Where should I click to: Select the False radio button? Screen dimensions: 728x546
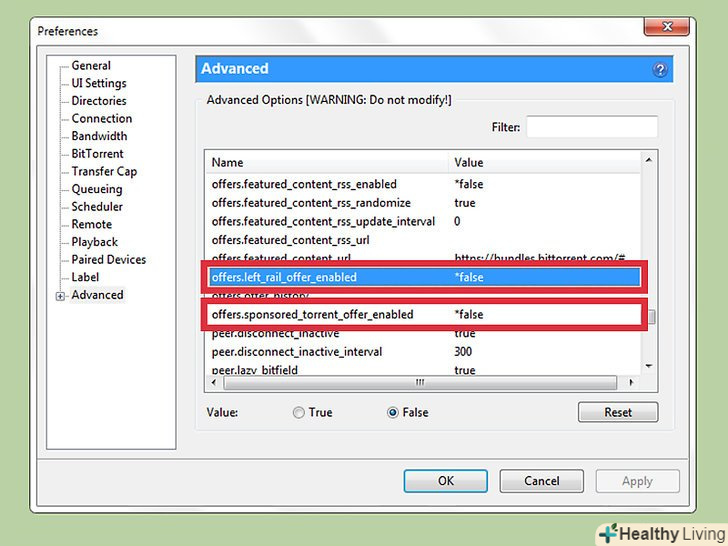[x=392, y=412]
